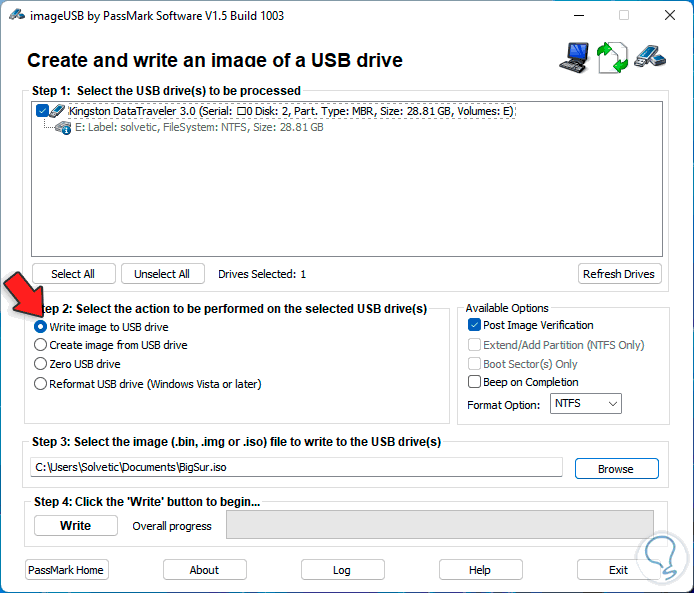Close the imageUSB window

pyautogui.click(x=670, y=15)
